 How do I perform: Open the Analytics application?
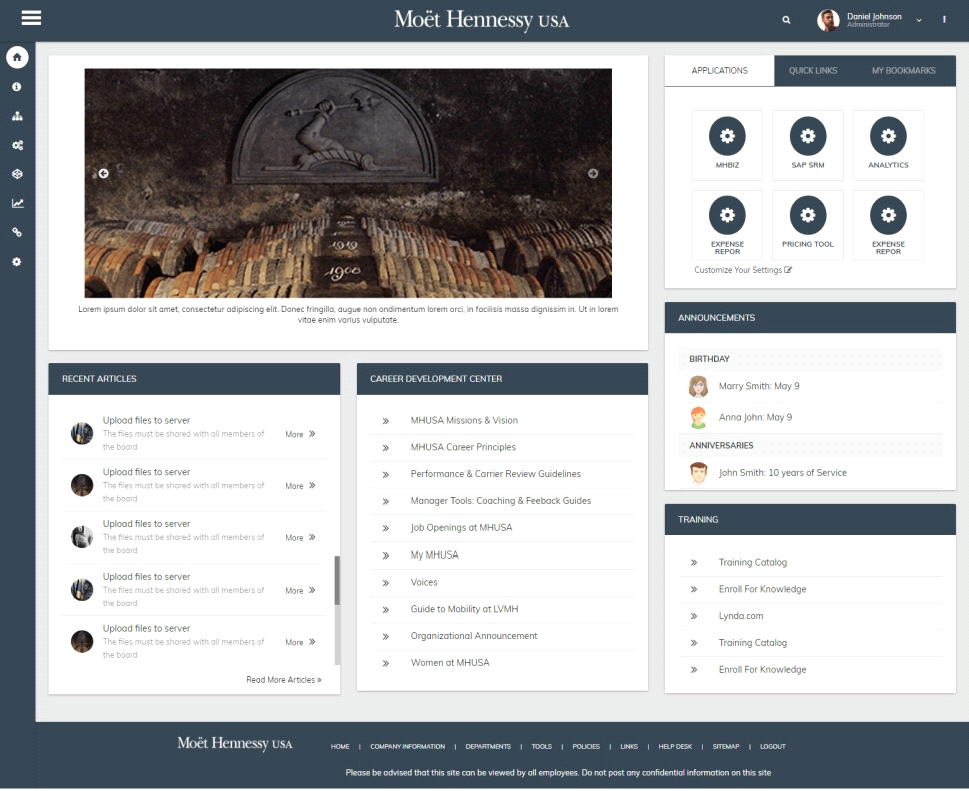point(888,145)
